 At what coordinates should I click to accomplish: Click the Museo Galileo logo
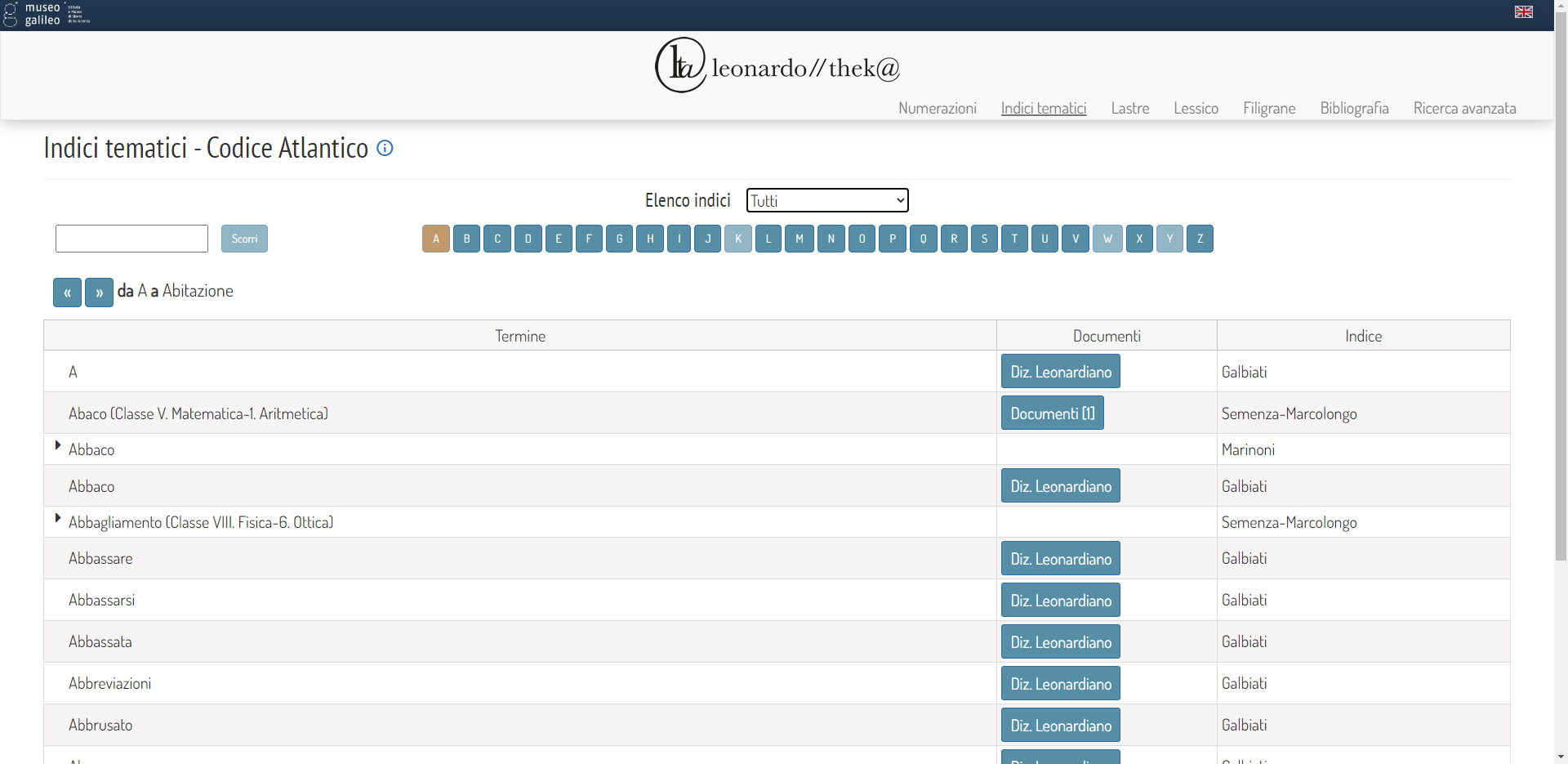[x=47, y=15]
